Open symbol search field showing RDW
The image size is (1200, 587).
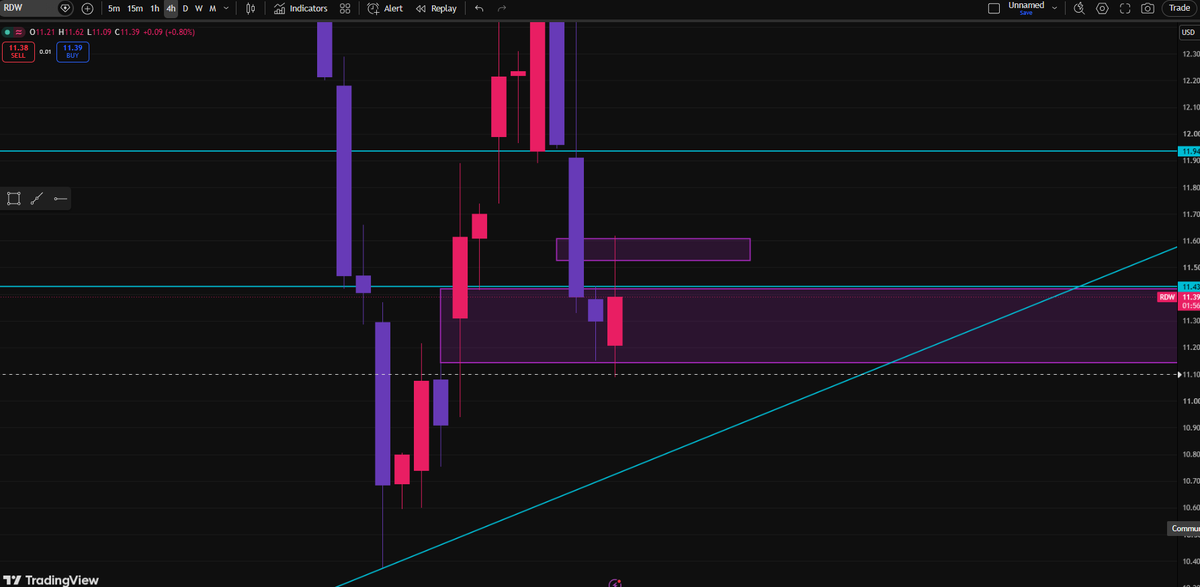click(x=30, y=8)
